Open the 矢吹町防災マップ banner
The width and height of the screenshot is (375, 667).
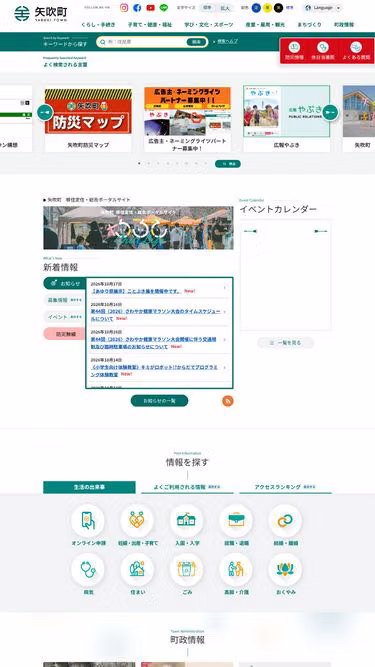88,119
